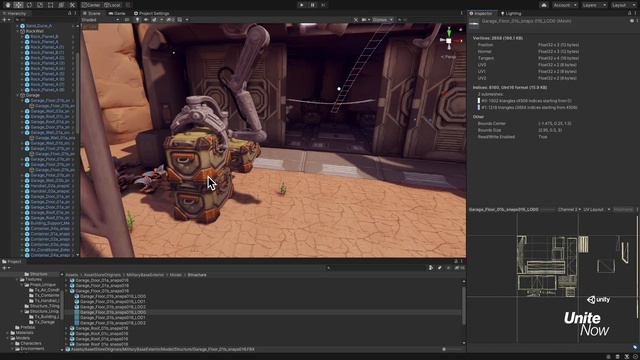Click Hierarchy add plus button
The image size is (640, 360).
pyautogui.click(x=4, y=20)
